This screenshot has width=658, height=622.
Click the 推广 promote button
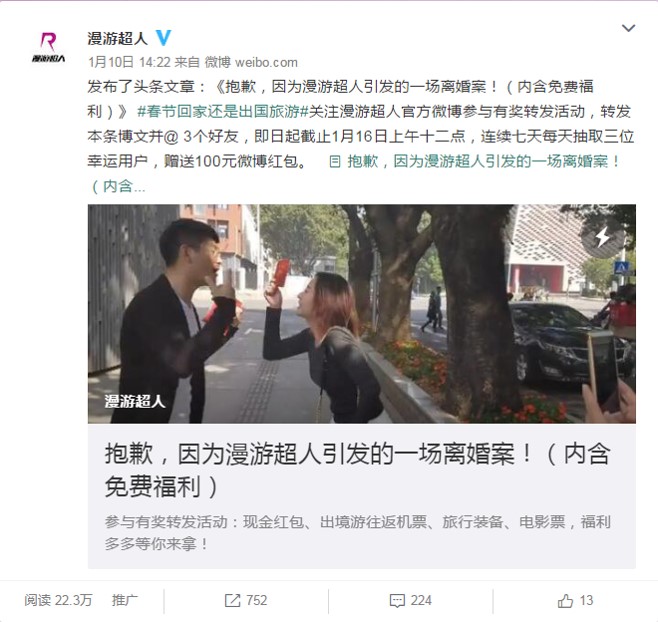point(125,600)
